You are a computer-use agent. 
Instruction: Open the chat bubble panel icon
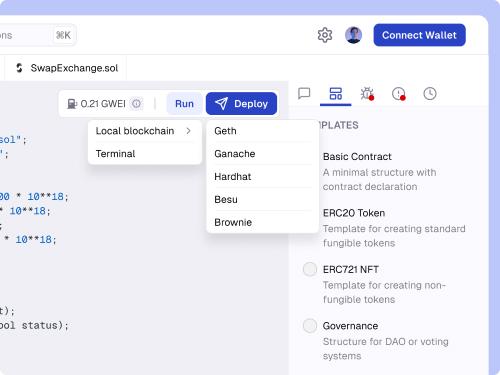click(x=304, y=94)
